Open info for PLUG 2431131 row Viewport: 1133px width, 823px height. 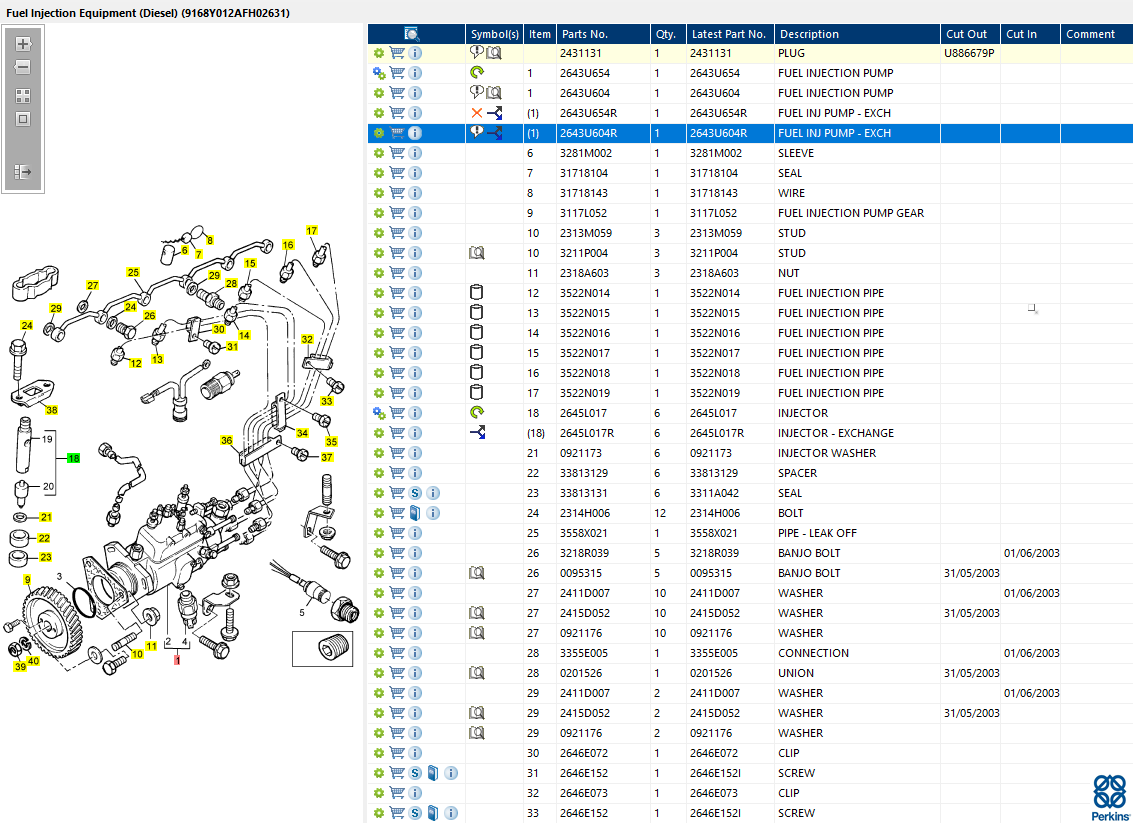(x=415, y=53)
